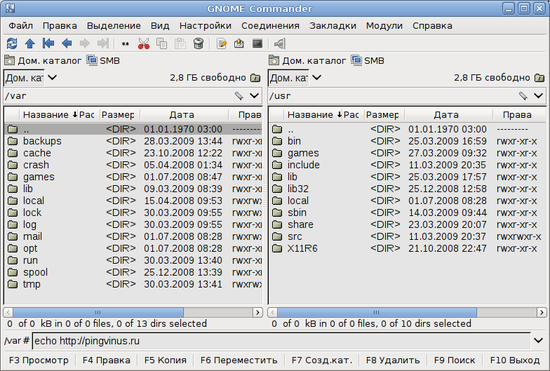The width and height of the screenshot is (550, 371).
Task: Jump to oldest directory in history
Action: click(48, 43)
